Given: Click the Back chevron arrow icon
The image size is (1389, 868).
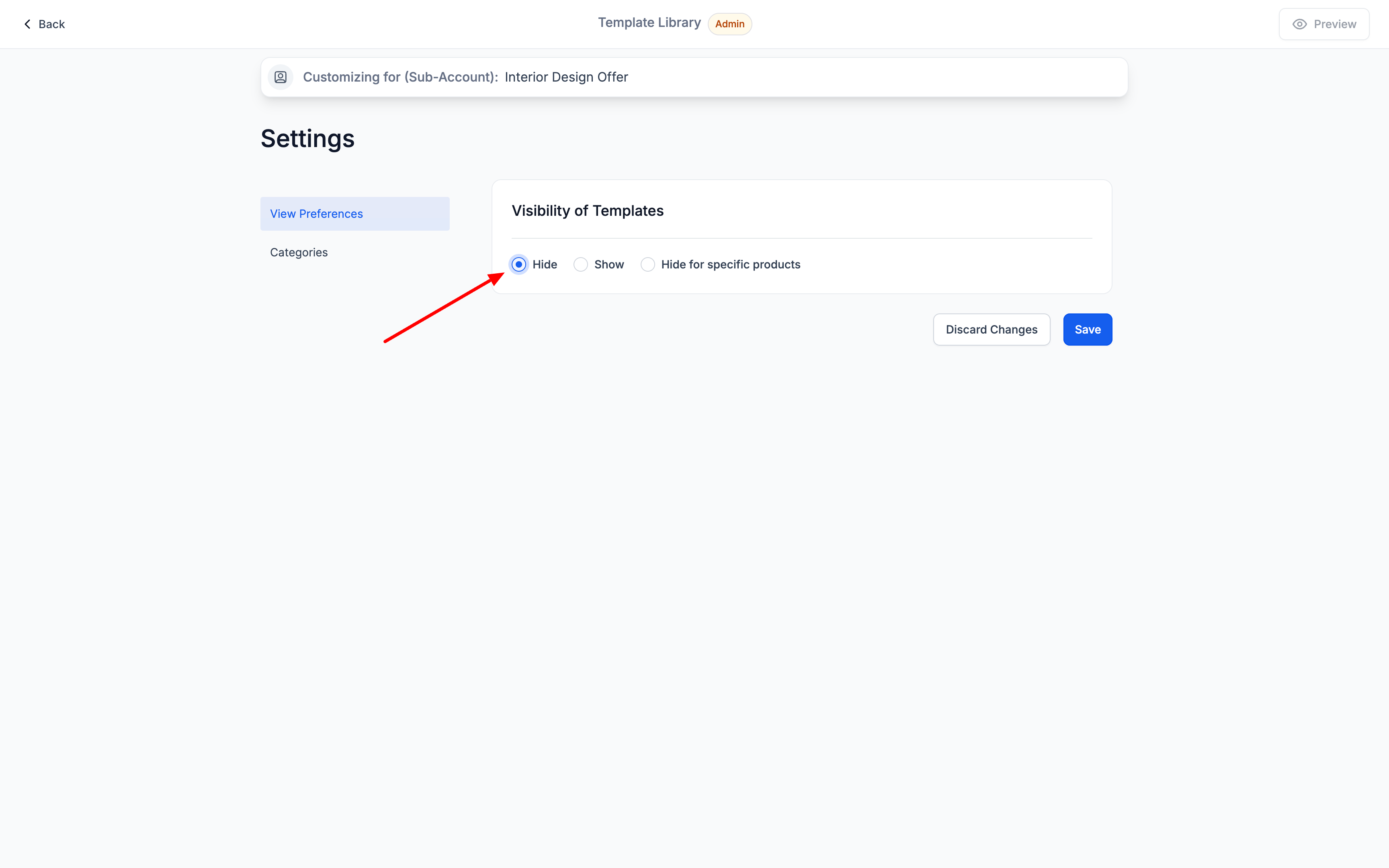Looking at the screenshot, I should pyautogui.click(x=27, y=24).
